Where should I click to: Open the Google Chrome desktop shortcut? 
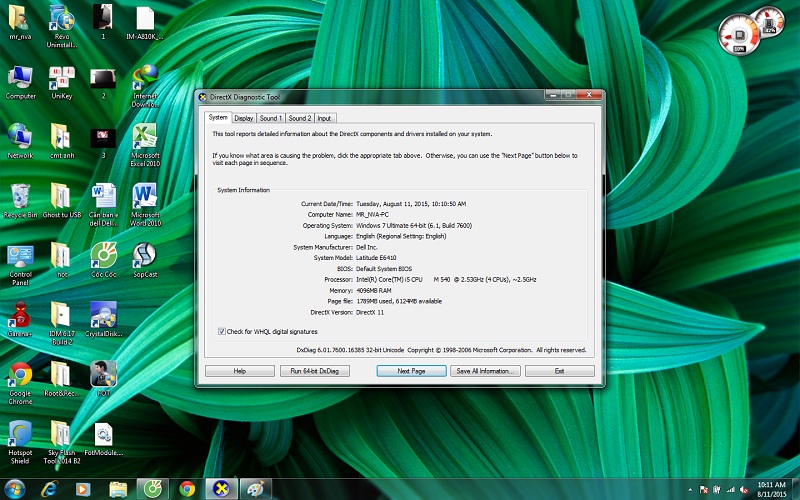point(20,376)
